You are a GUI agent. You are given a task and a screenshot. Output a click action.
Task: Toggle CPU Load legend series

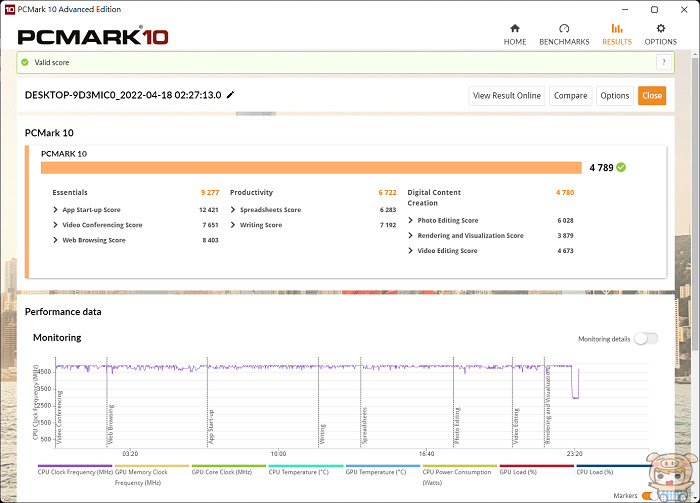[612, 470]
